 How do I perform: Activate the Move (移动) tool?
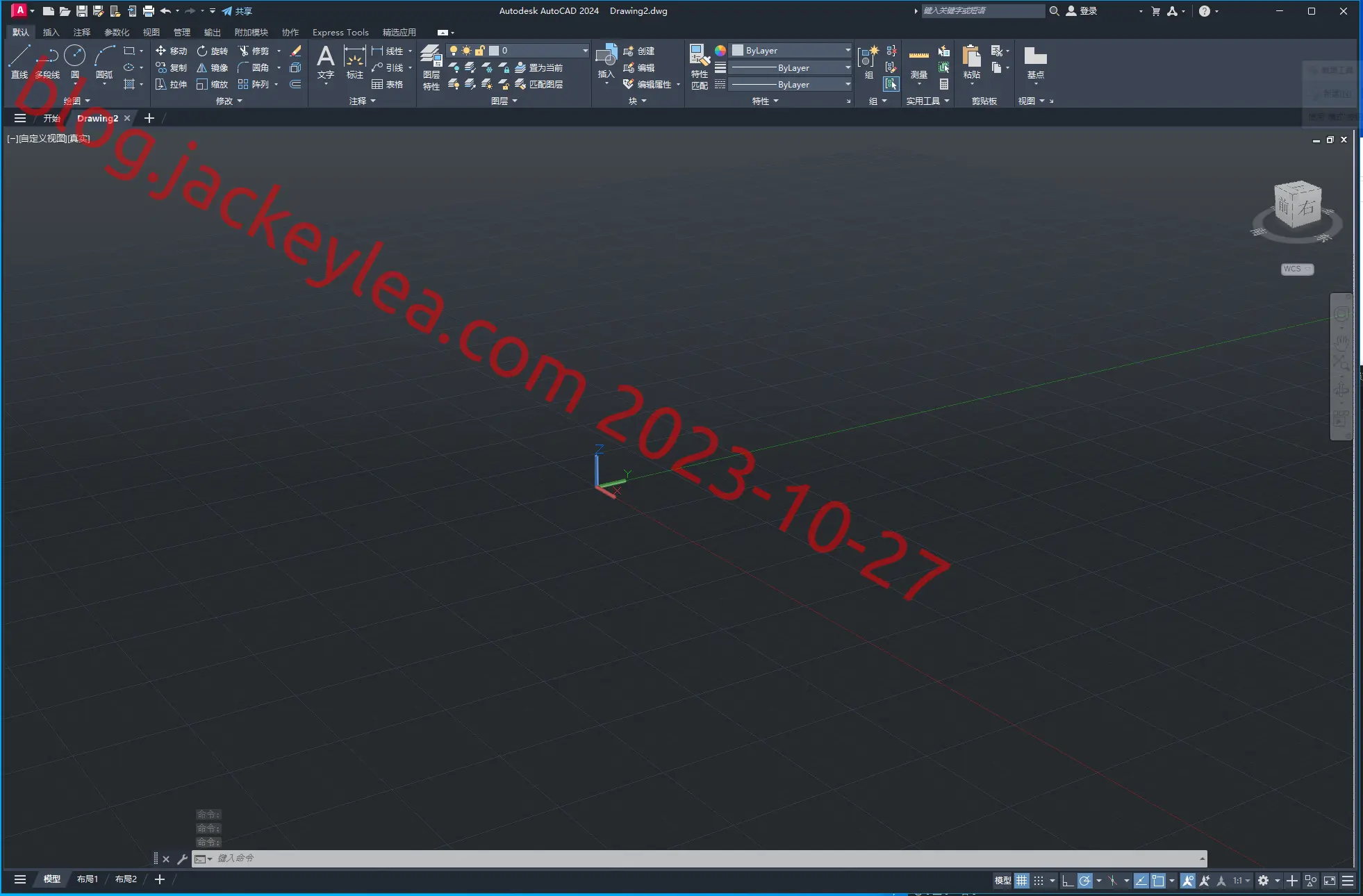171,51
